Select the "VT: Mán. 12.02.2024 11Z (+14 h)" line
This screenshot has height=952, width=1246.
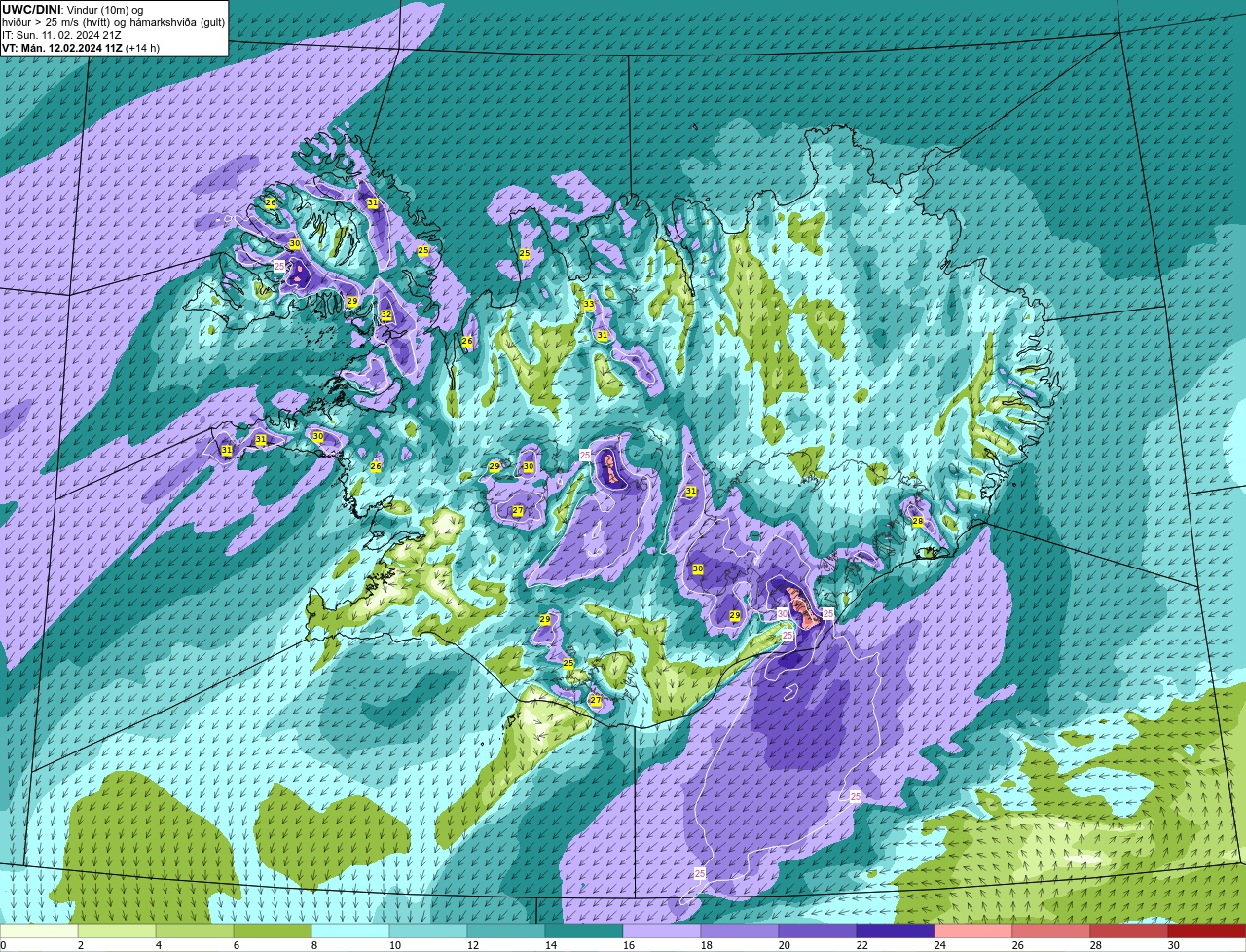[x=81, y=48]
